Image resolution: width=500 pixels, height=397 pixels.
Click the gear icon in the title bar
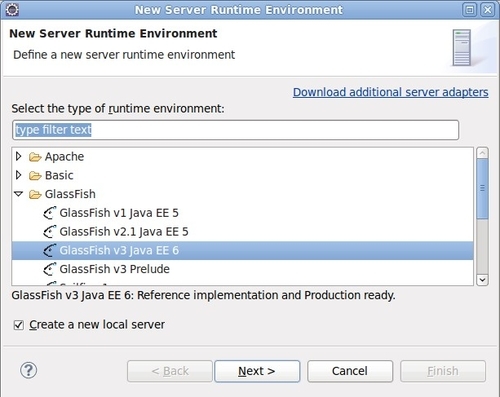pos(12,10)
